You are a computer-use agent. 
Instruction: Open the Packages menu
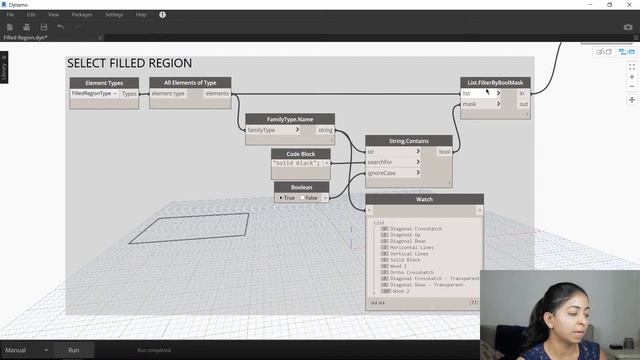coord(82,15)
